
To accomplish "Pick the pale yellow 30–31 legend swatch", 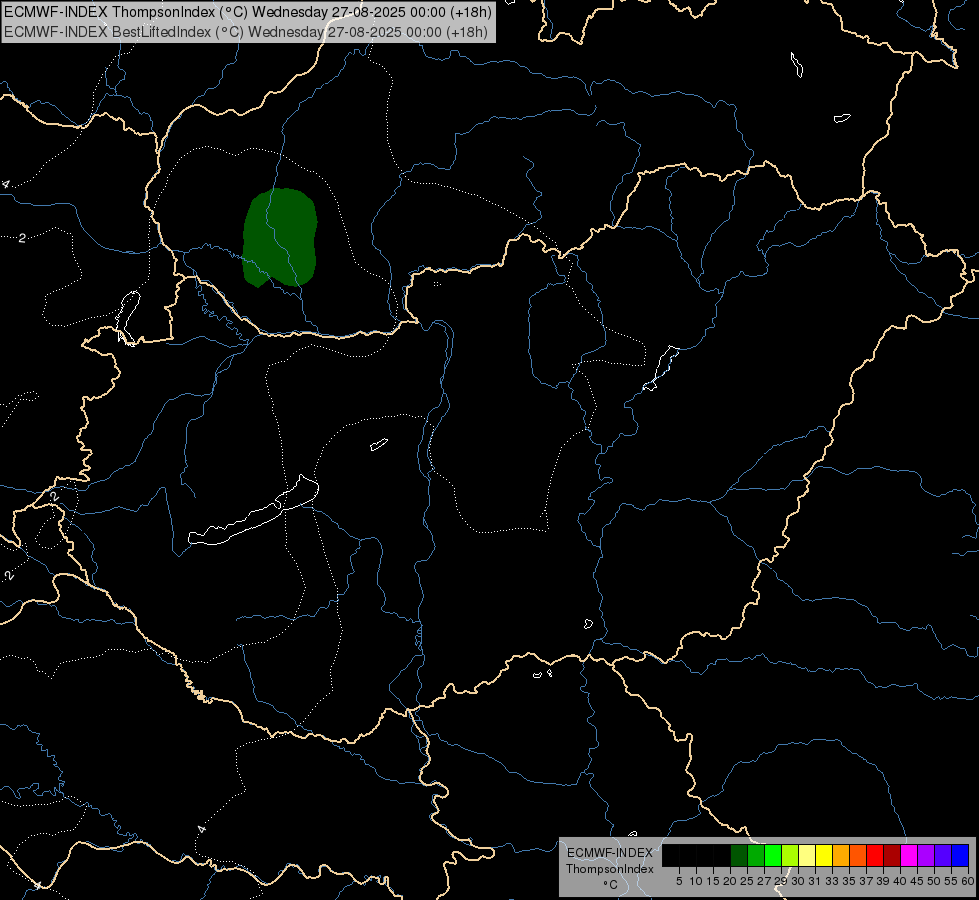I will [807, 855].
